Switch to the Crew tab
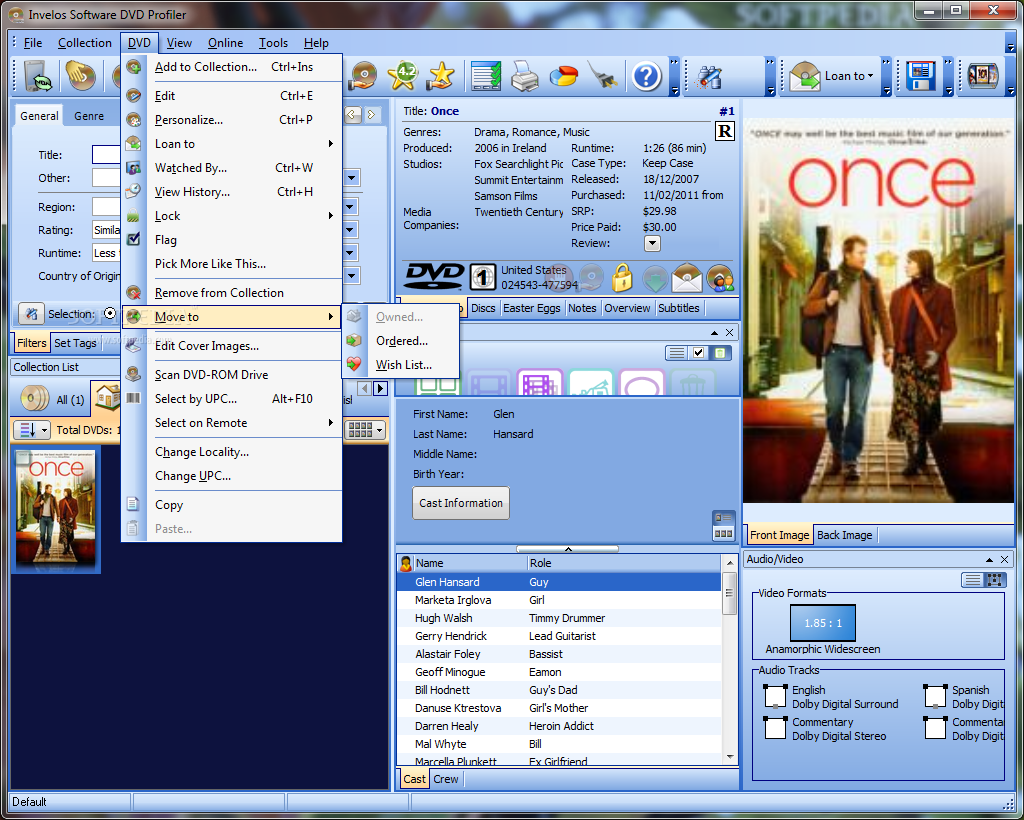The width and height of the screenshot is (1024, 820). pyautogui.click(x=445, y=779)
